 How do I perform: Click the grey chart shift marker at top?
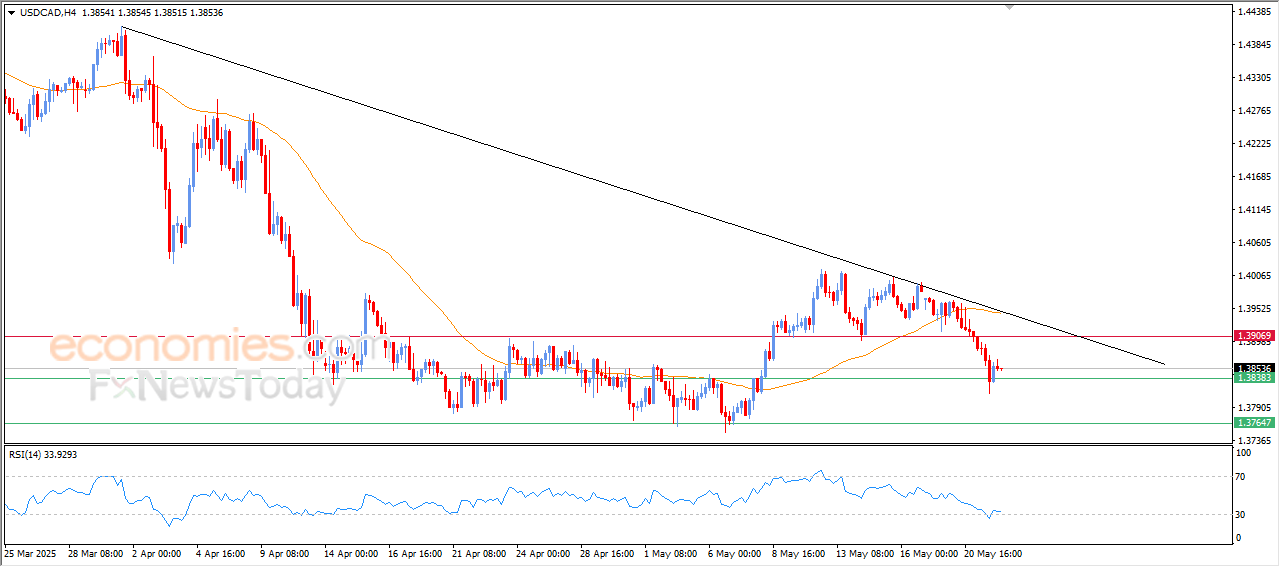point(1010,7)
